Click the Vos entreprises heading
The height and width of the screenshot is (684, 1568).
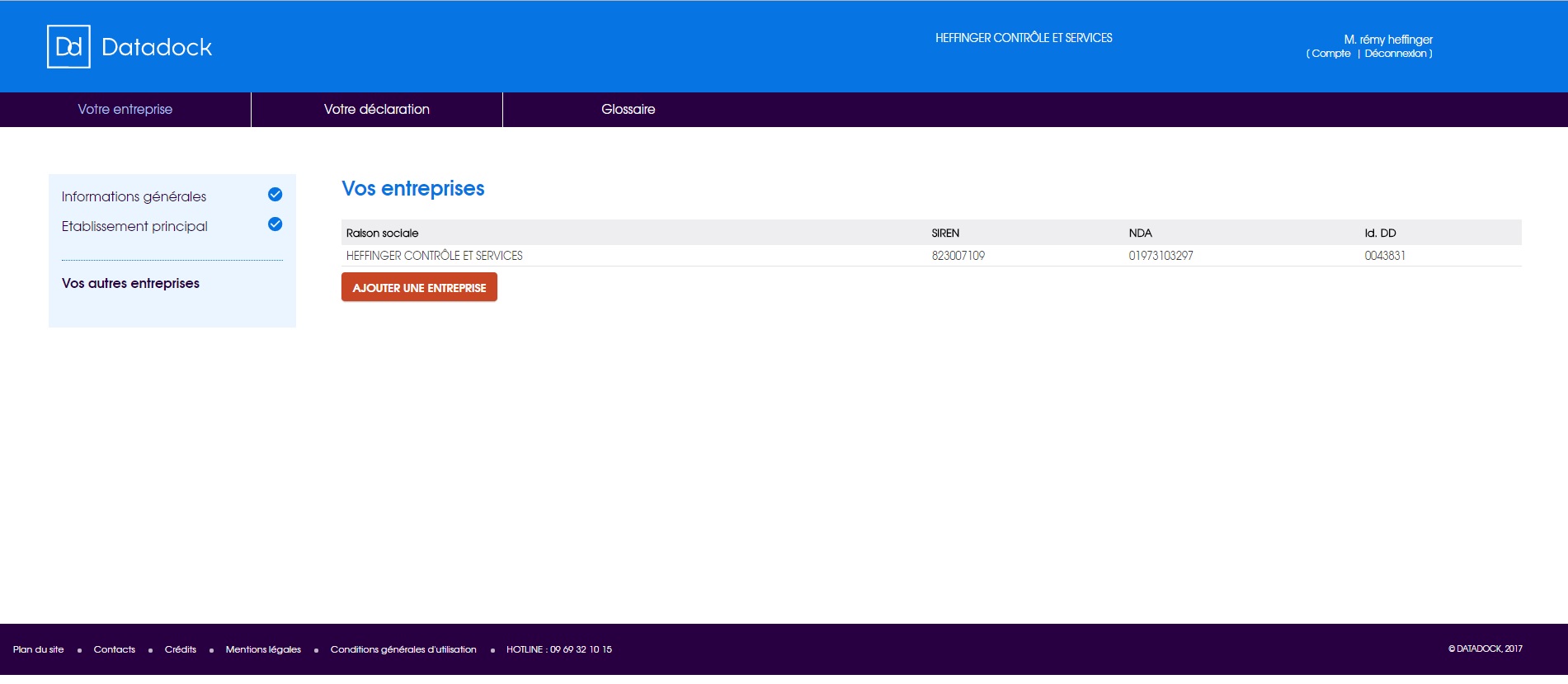[413, 189]
